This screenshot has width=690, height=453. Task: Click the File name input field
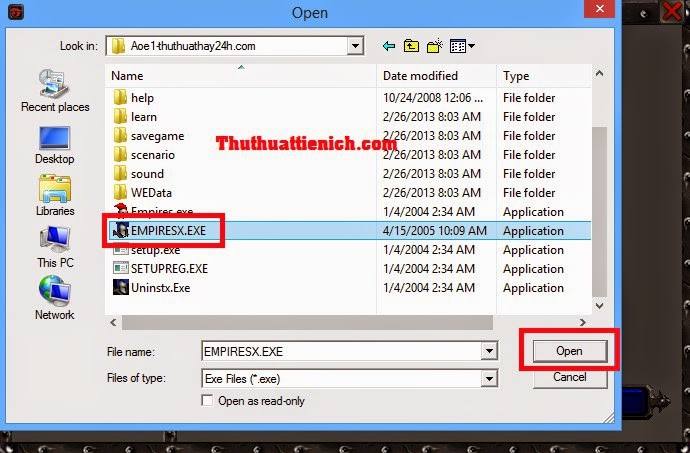pos(341,351)
